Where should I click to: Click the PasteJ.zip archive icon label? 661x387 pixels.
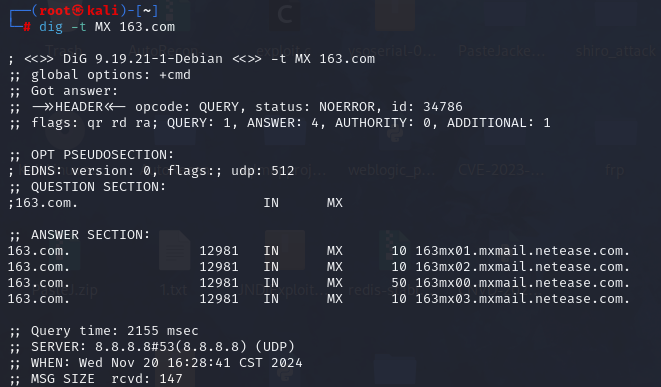tap(64, 290)
